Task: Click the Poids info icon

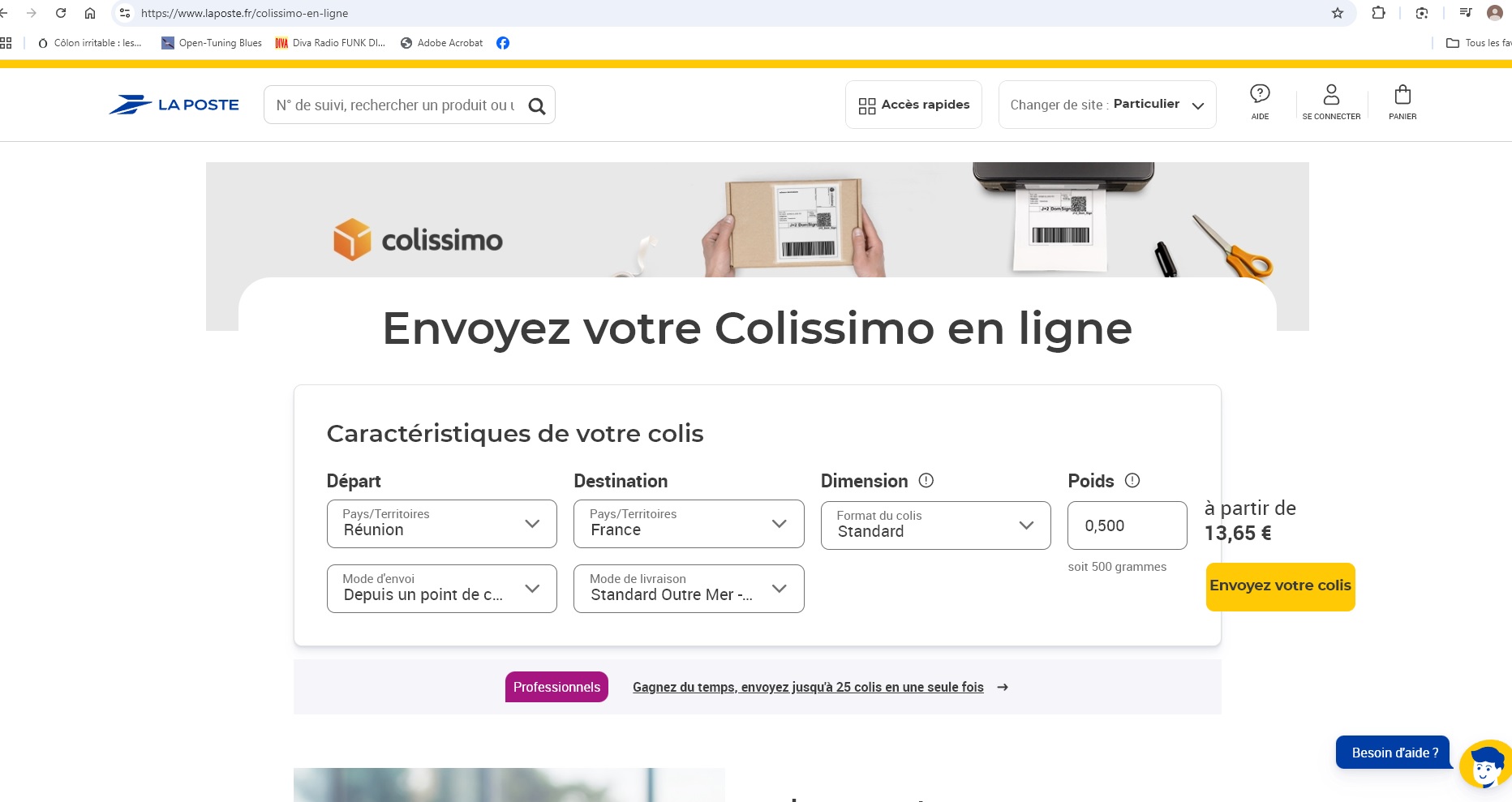Action: 1132,480
